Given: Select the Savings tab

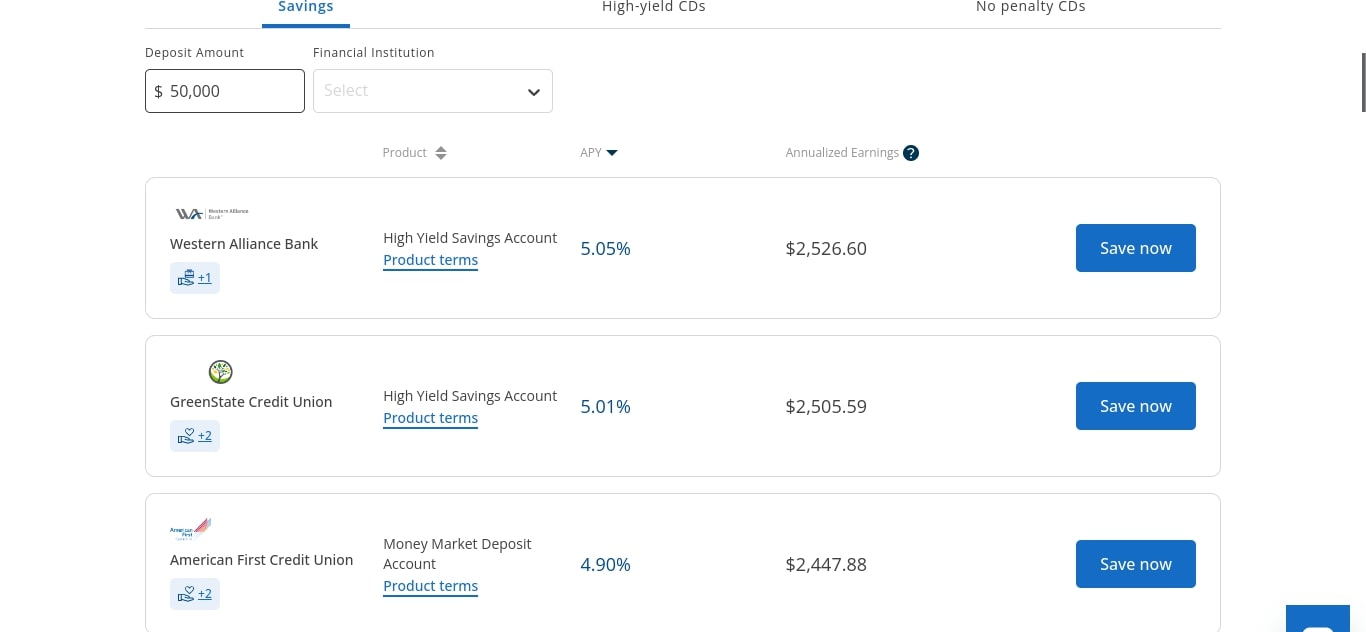Looking at the screenshot, I should (x=305, y=8).
